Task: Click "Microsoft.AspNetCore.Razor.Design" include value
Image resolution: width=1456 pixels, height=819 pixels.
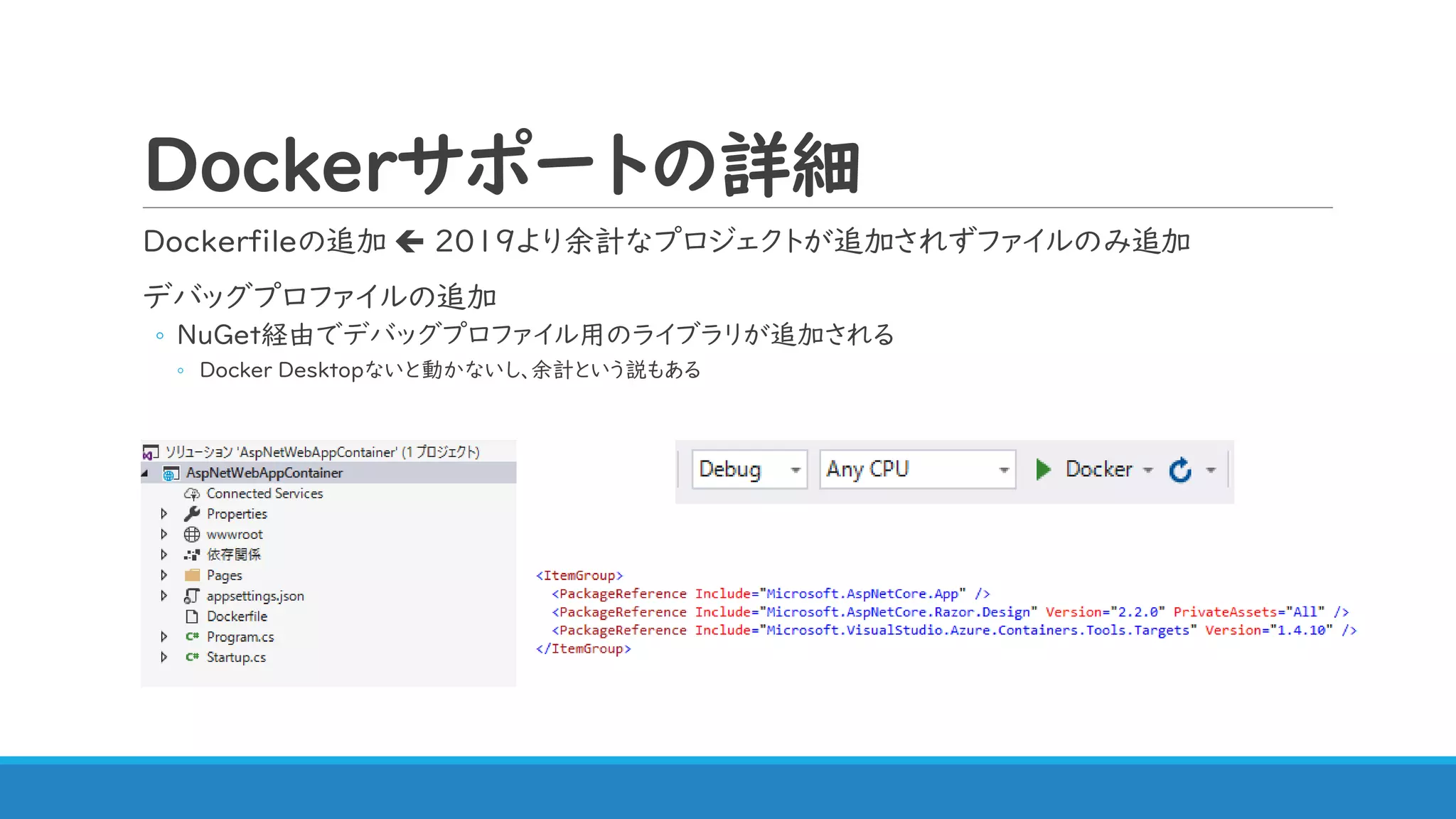Action: pos(899,612)
